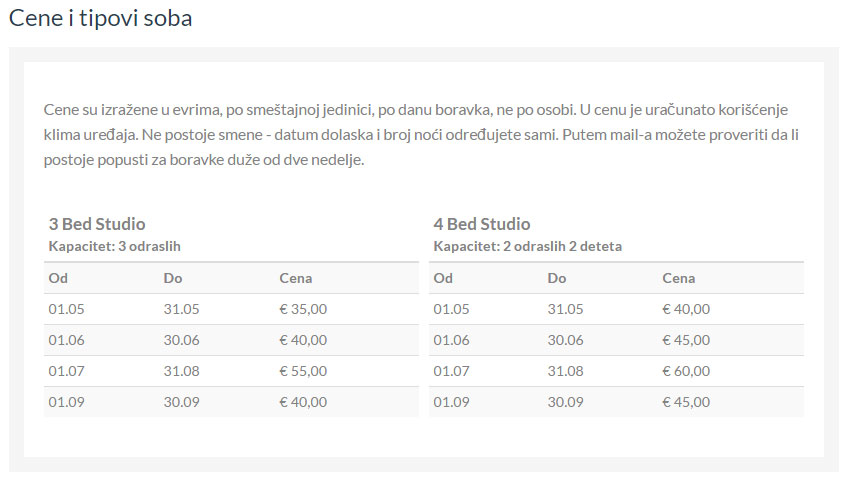The width and height of the screenshot is (849, 482).
Task: Click the 01.06 start date in 4 Bed Studio table
Action: (x=451, y=340)
